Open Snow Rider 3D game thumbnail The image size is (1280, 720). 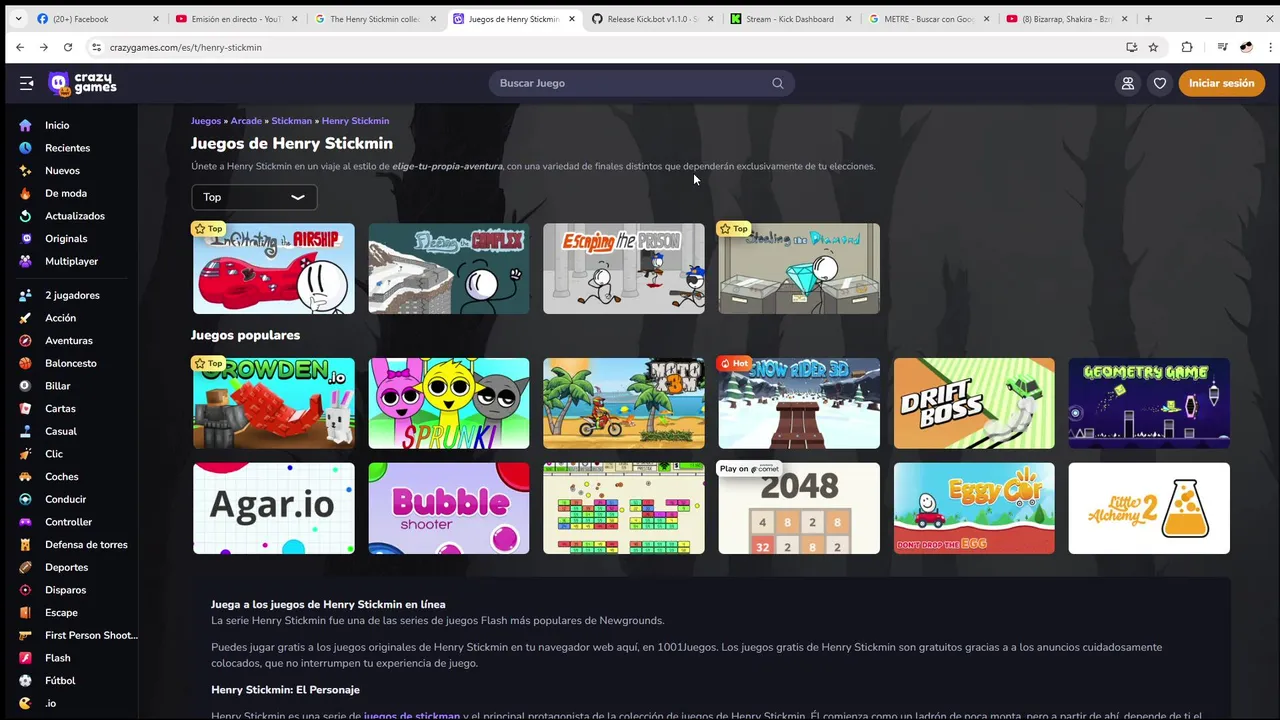pyautogui.click(x=799, y=403)
